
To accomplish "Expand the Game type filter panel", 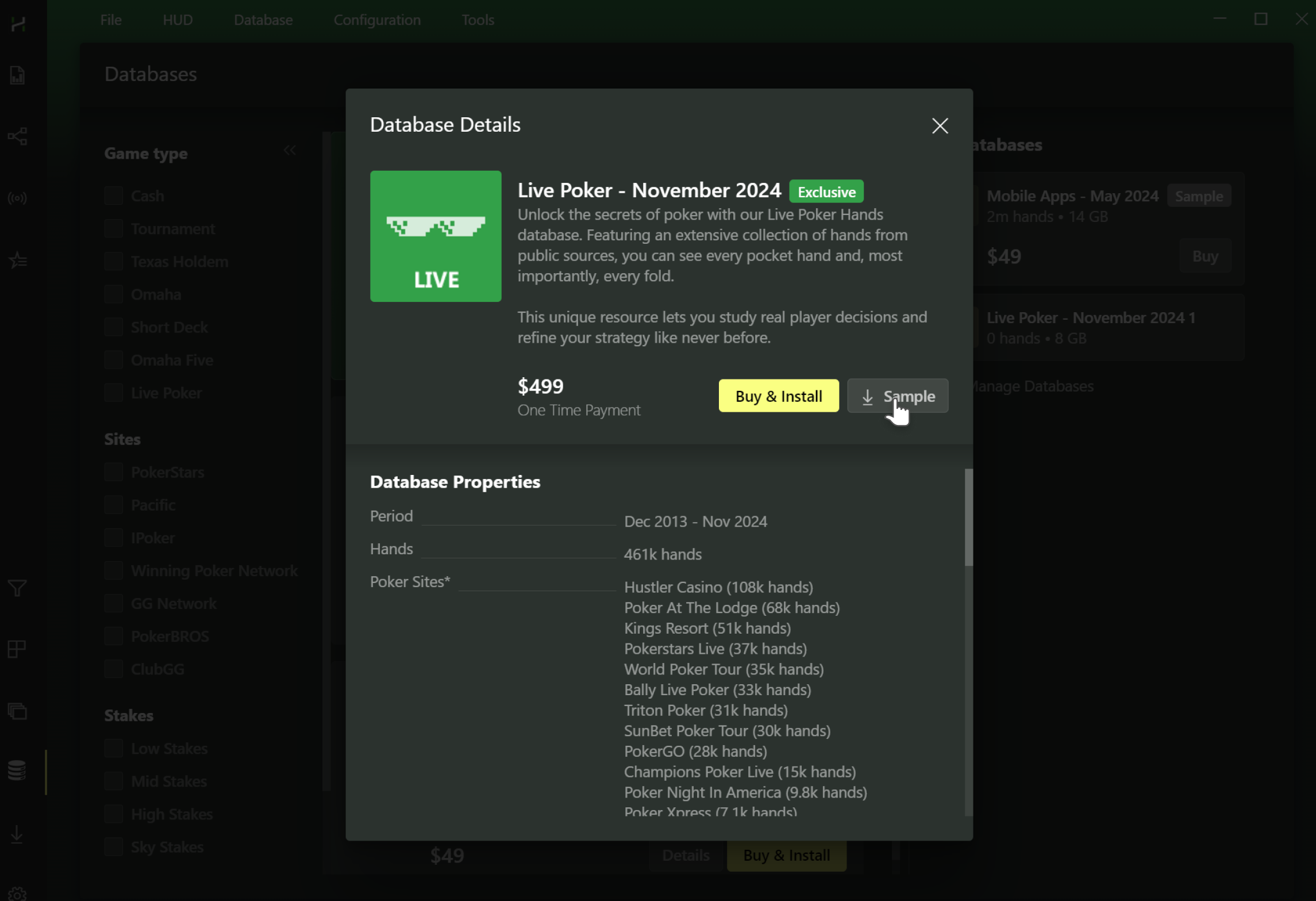I will coord(290,150).
